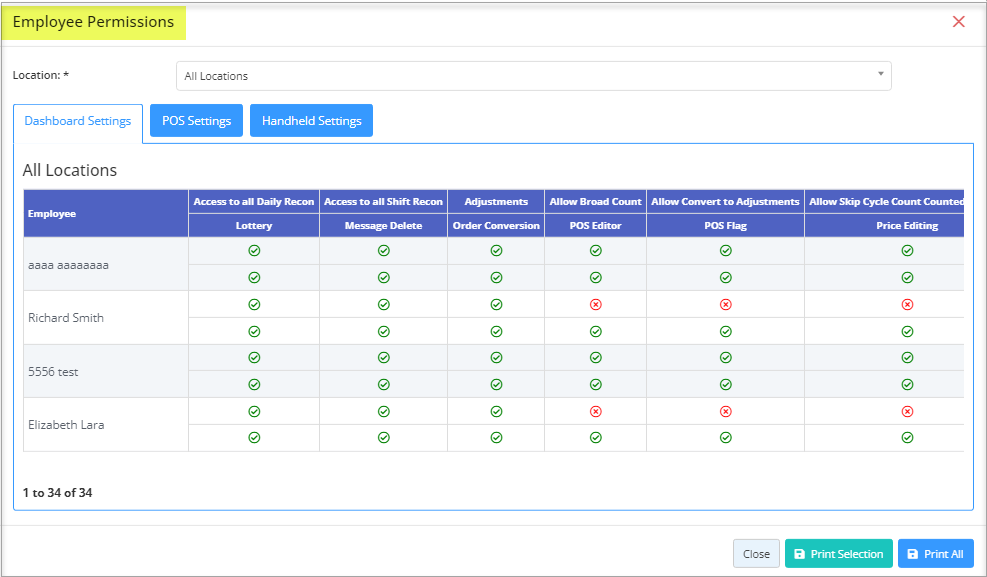This screenshot has height=577, width=987.
Task: Click 5556 test's Lottery checkmark
Action: tap(254, 384)
